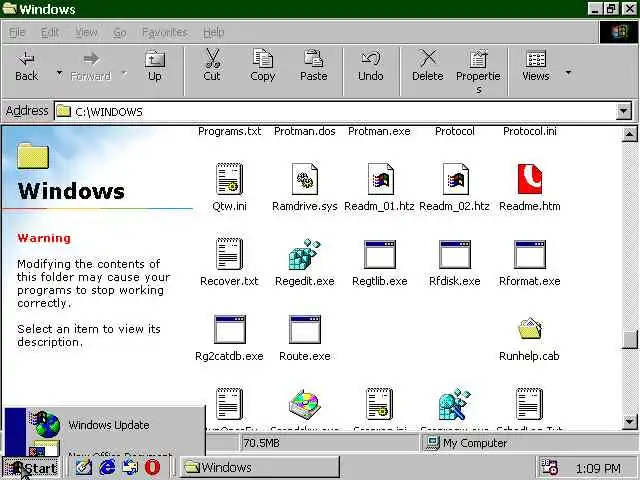
Task: Click the Start button
Action: pyautogui.click(x=31, y=467)
